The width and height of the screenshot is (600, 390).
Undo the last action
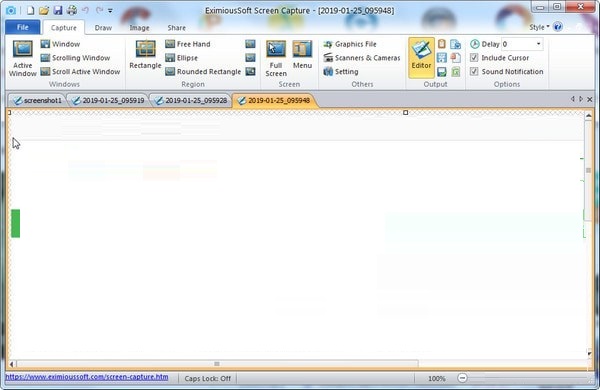click(x=86, y=10)
